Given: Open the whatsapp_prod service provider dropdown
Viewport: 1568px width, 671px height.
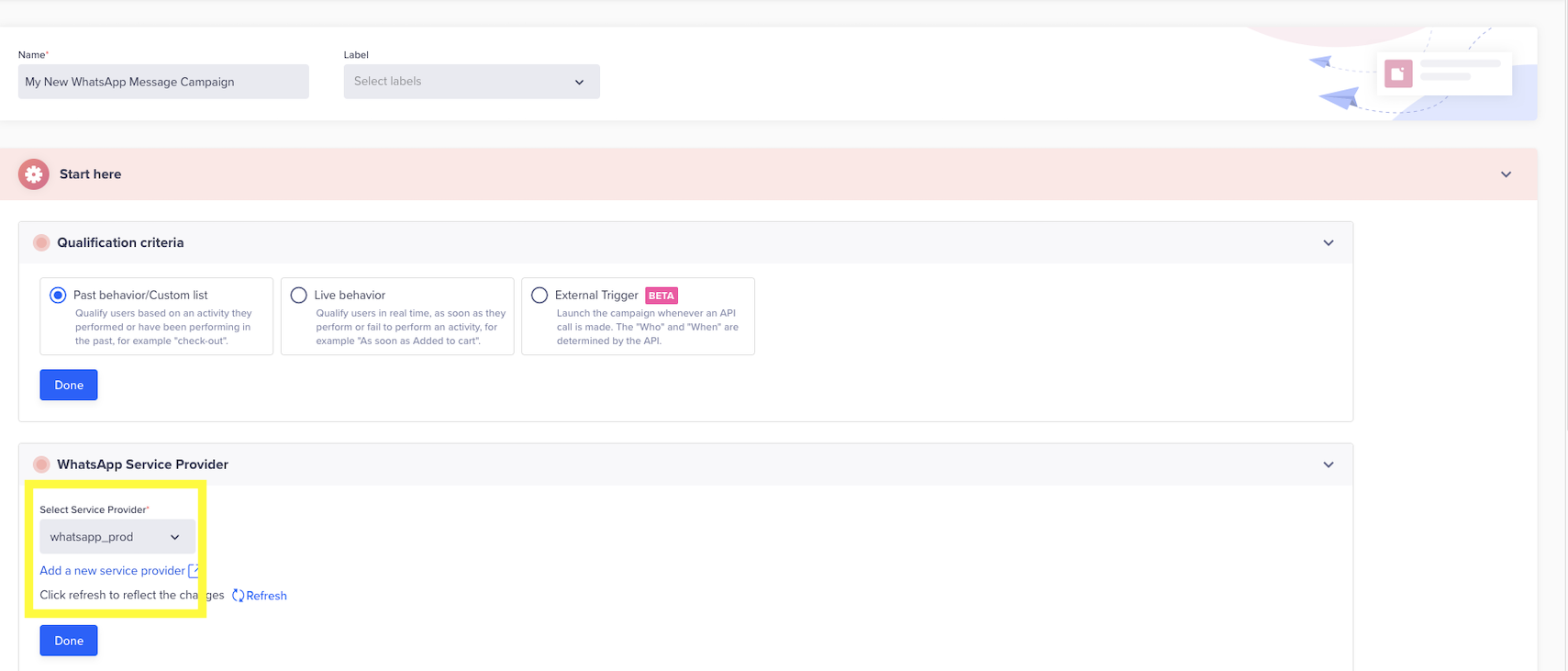Looking at the screenshot, I should [x=117, y=537].
